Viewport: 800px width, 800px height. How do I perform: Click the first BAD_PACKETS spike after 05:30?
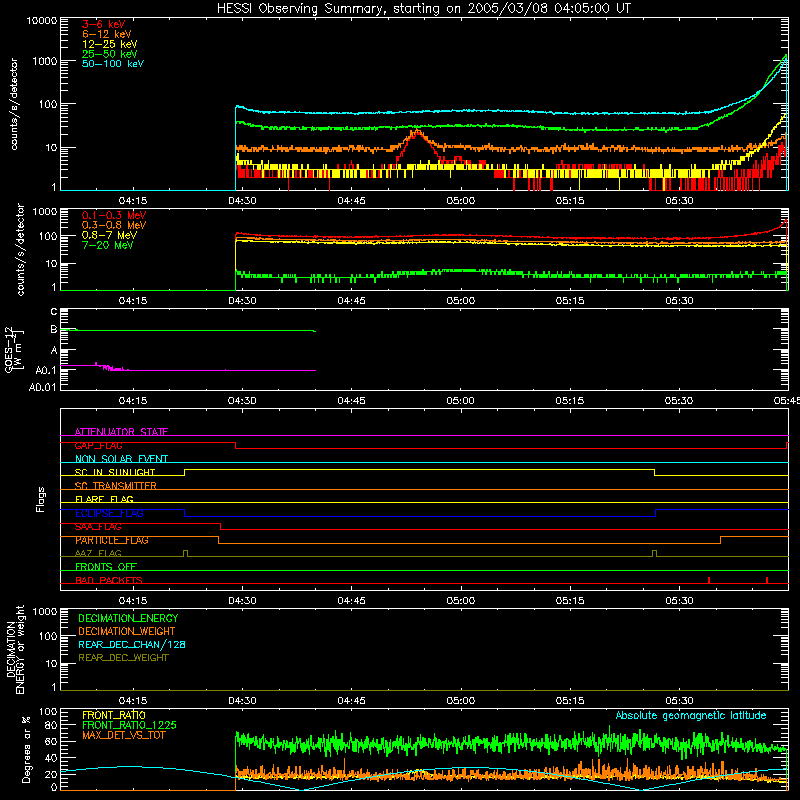coord(709,580)
